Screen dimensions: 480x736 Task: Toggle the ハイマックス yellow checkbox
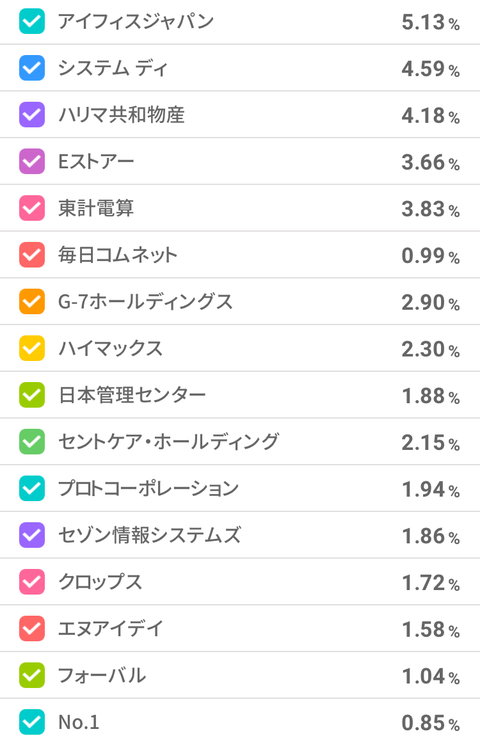[x=32, y=348]
